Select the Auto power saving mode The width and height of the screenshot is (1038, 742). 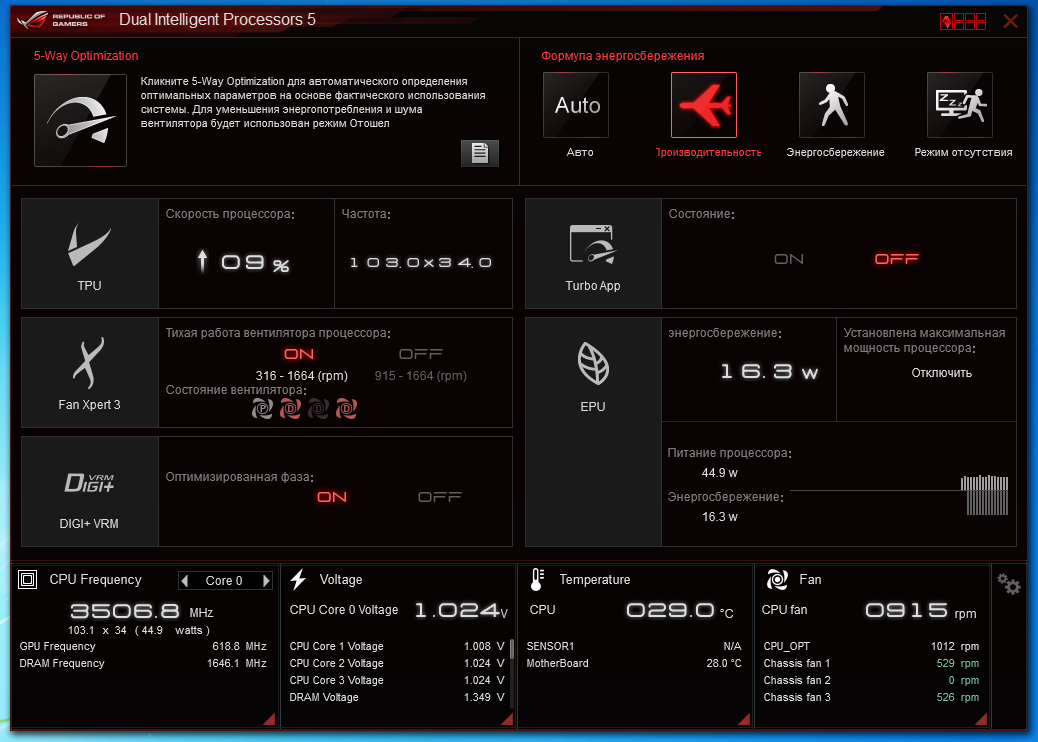(x=576, y=106)
